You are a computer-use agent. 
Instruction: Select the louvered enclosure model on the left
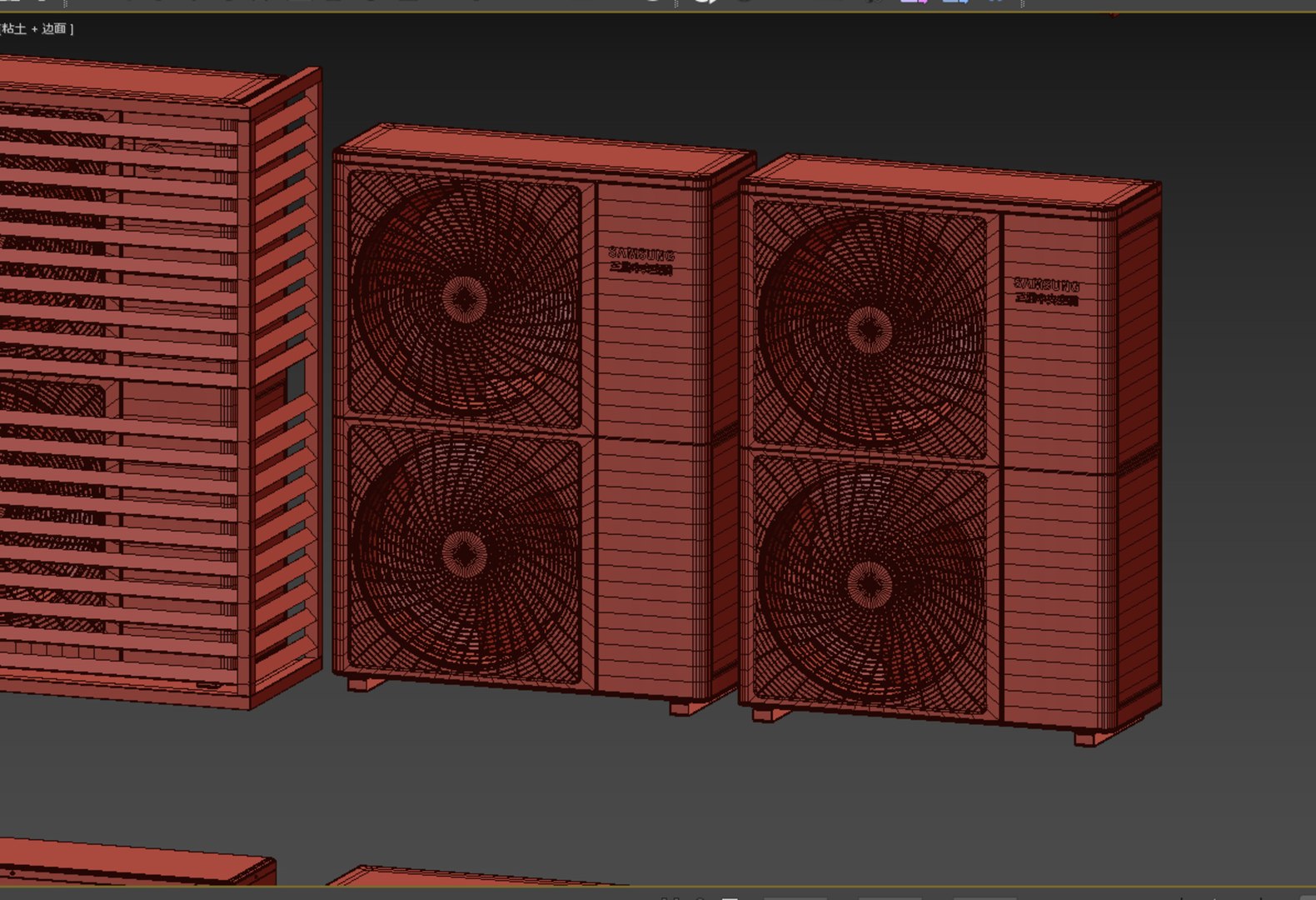pyautogui.click(x=160, y=382)
